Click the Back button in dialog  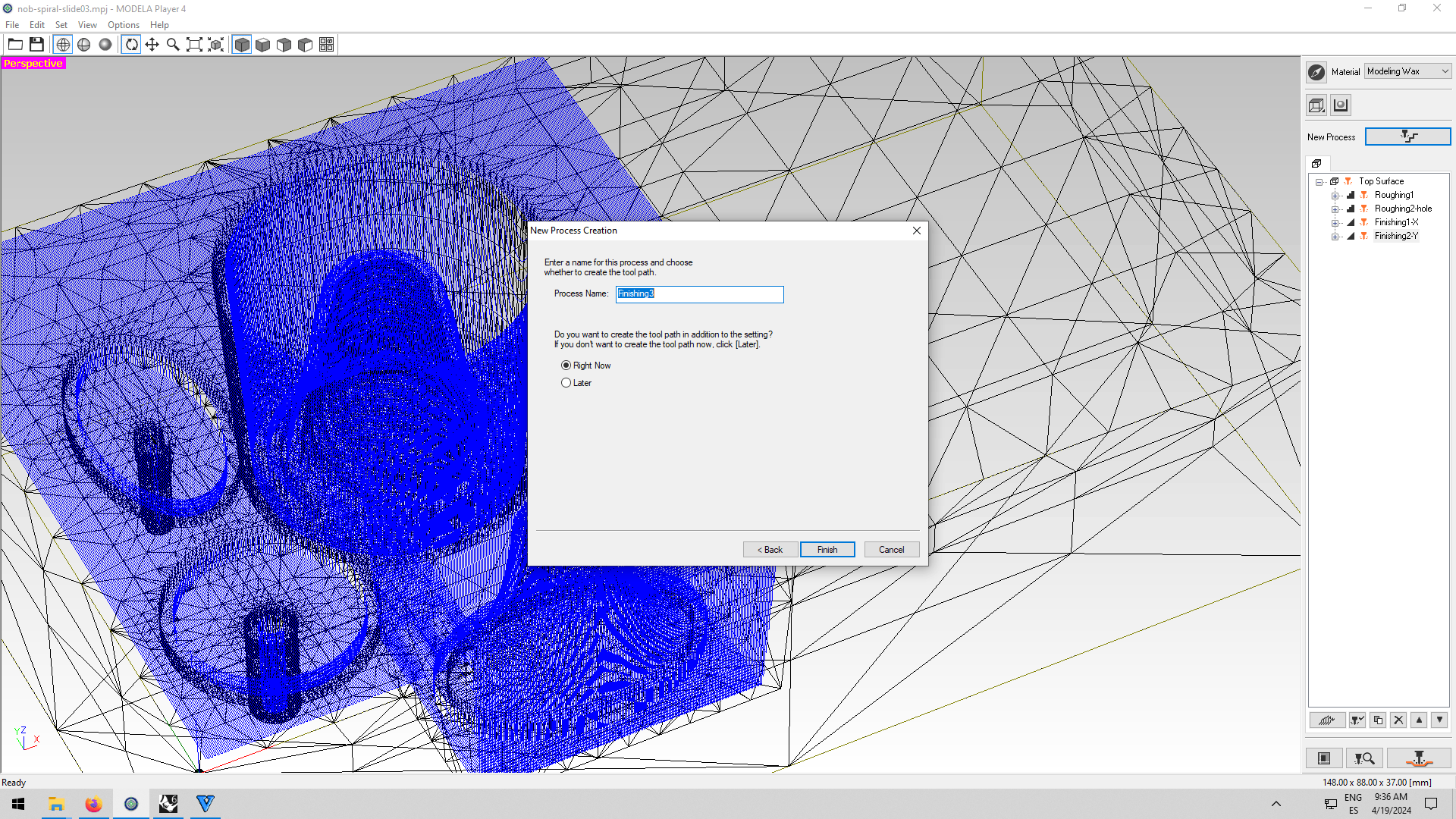tap(770, 550)
